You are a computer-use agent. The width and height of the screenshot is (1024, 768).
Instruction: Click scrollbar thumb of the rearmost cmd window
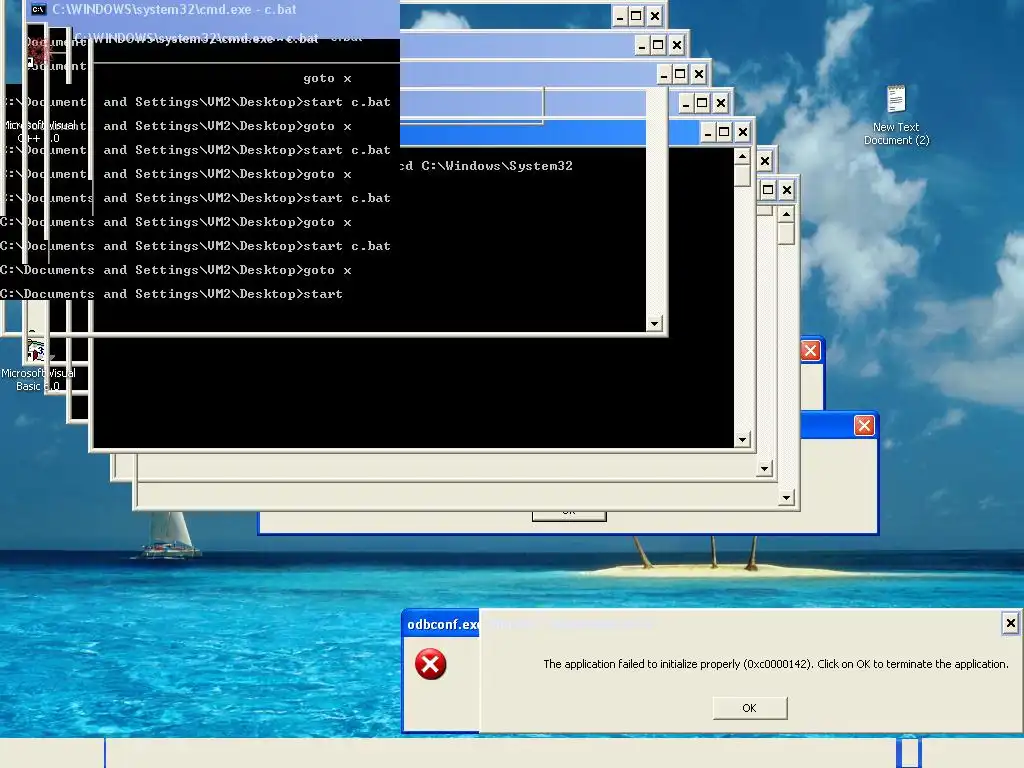[786, 233]
